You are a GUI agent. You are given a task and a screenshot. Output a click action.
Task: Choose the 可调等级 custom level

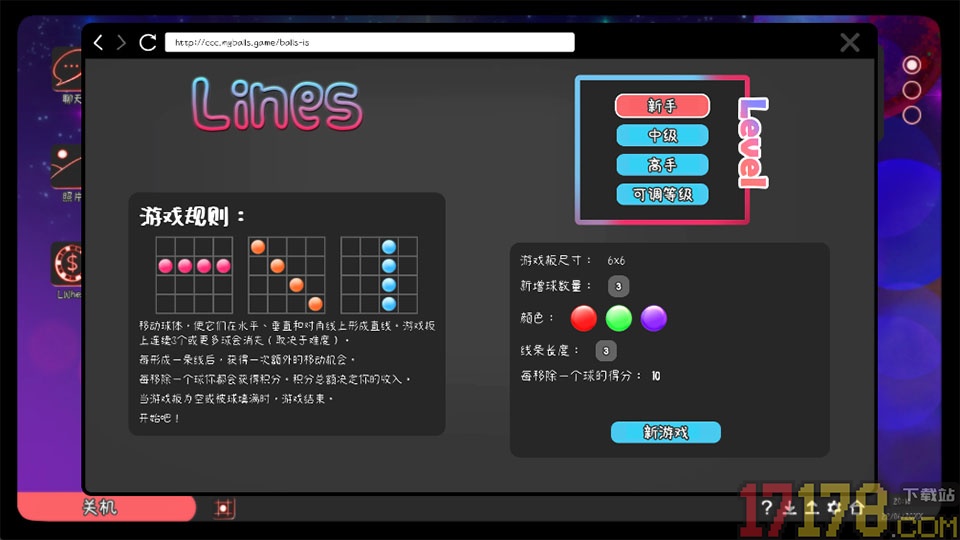click(662, 195)
